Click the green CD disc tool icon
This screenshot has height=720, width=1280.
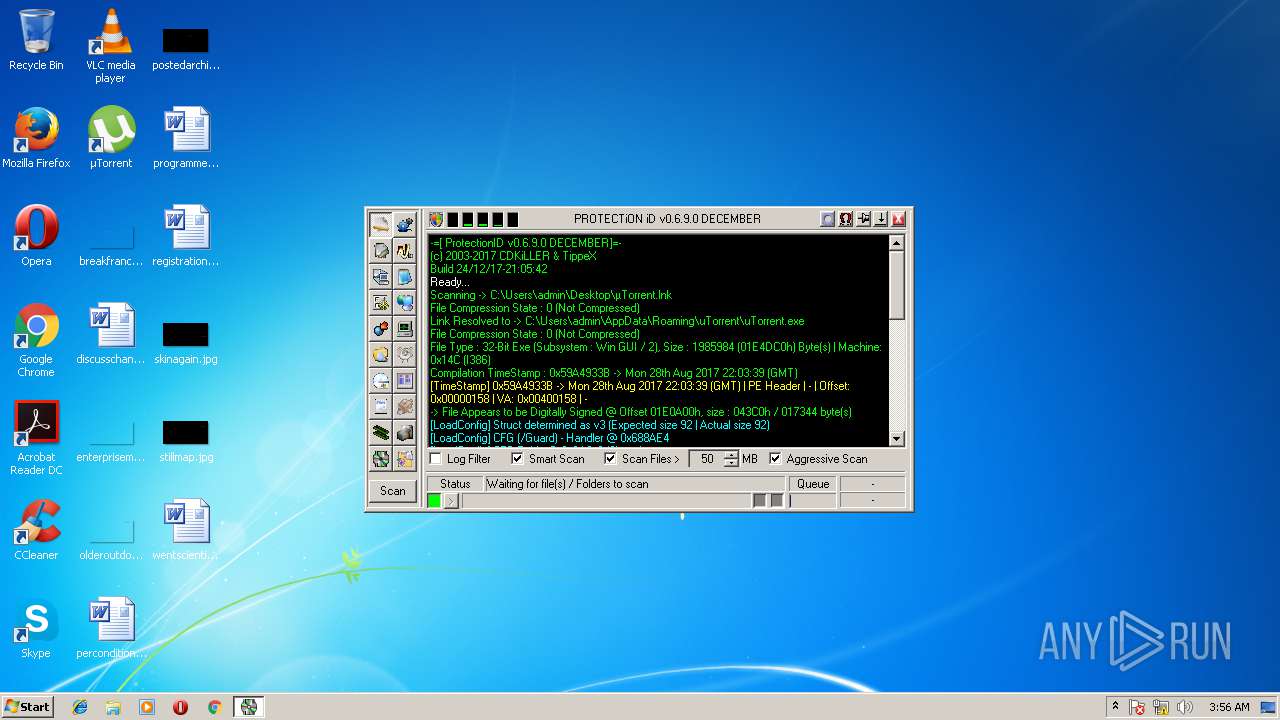[381, 459]
